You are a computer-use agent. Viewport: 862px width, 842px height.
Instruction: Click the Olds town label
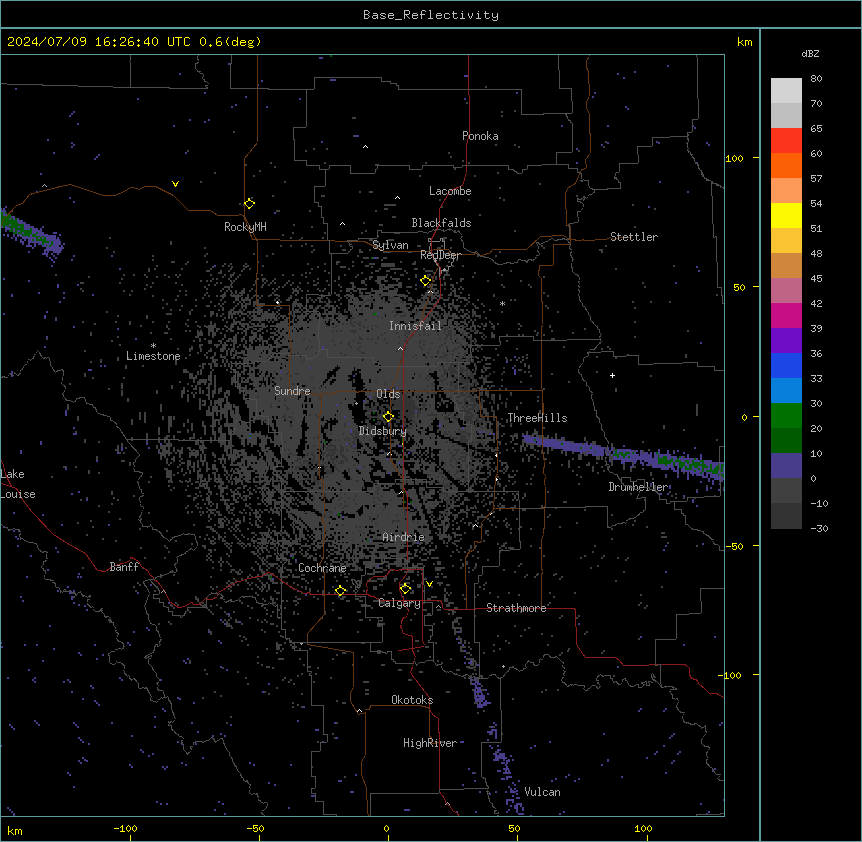point(388,394)
